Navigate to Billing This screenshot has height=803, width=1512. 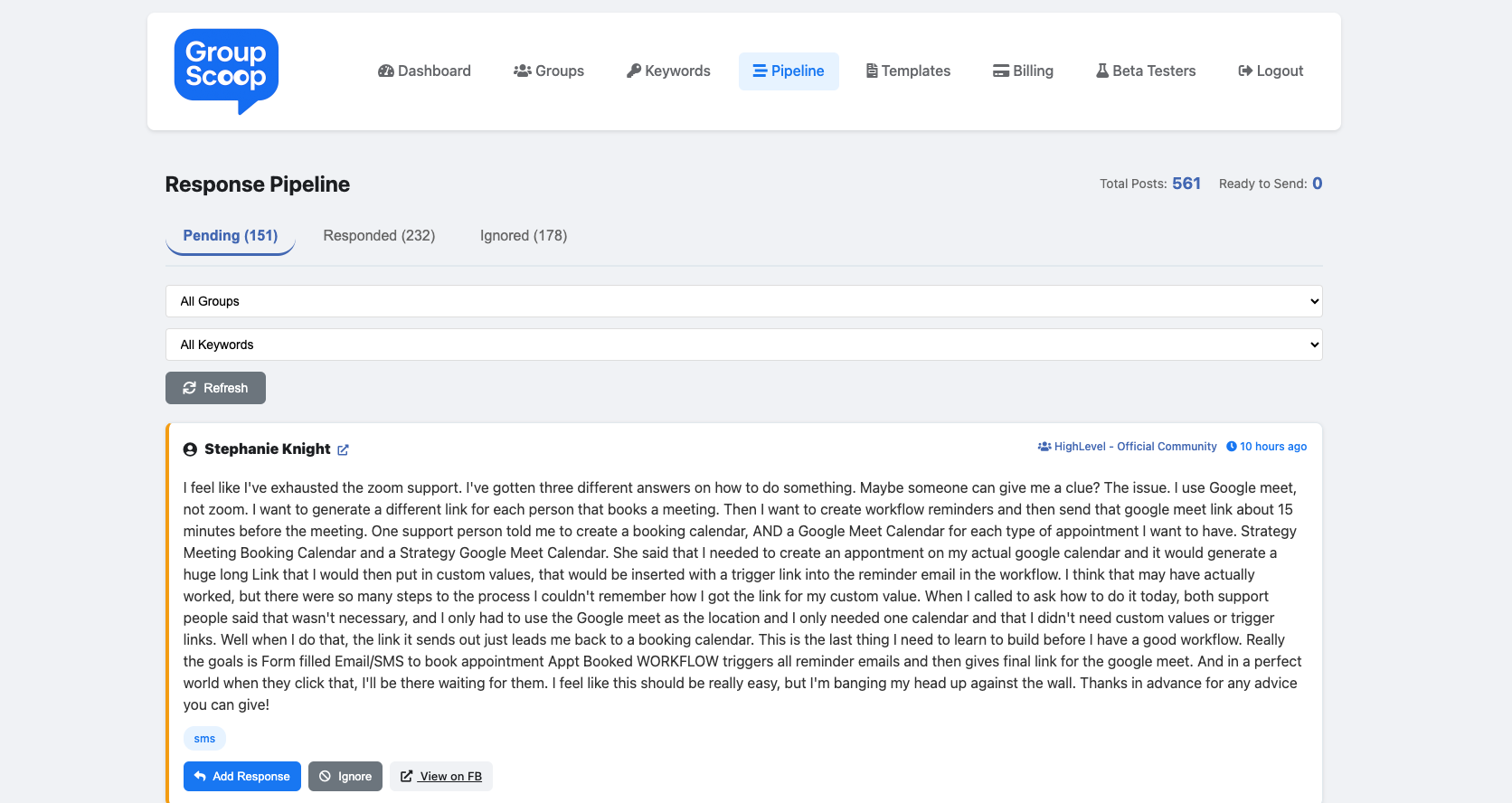click(x=1023, y=71)
